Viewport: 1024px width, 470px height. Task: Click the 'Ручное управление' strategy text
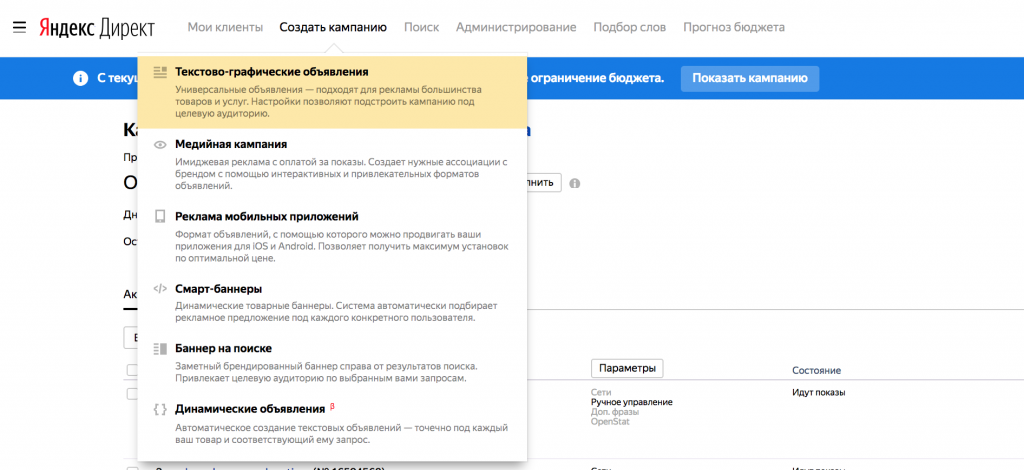click(x=632, y=402)
